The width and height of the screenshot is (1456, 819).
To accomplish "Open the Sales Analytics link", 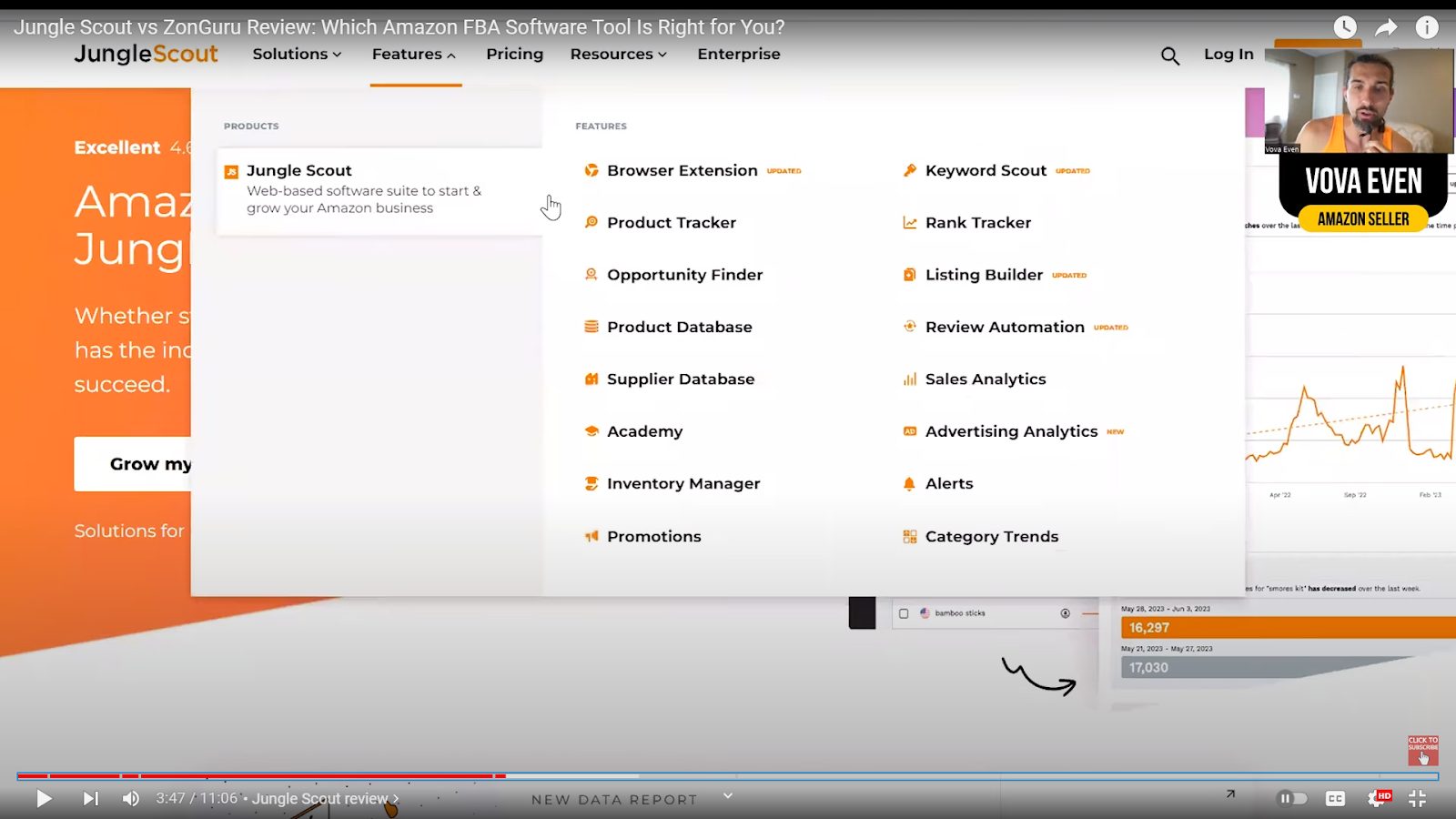I will [x=986, y=379].
